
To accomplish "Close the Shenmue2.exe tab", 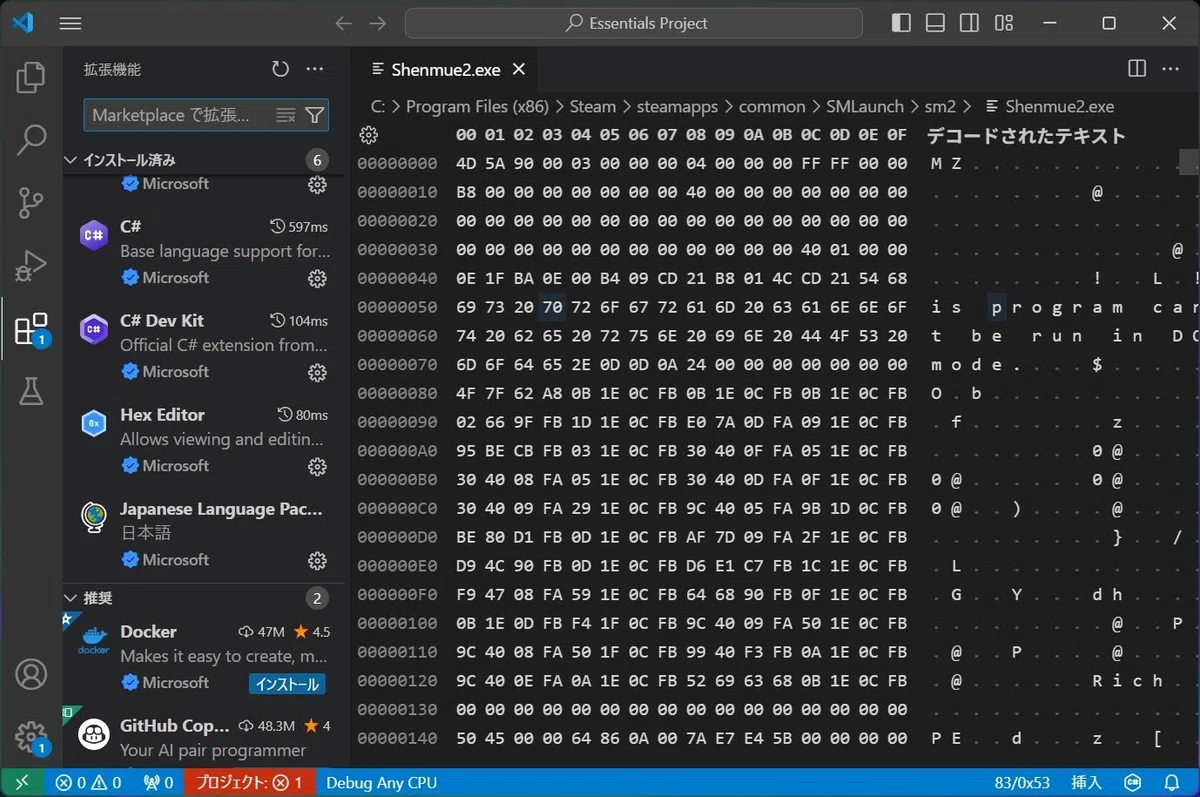I will point(519,69).
